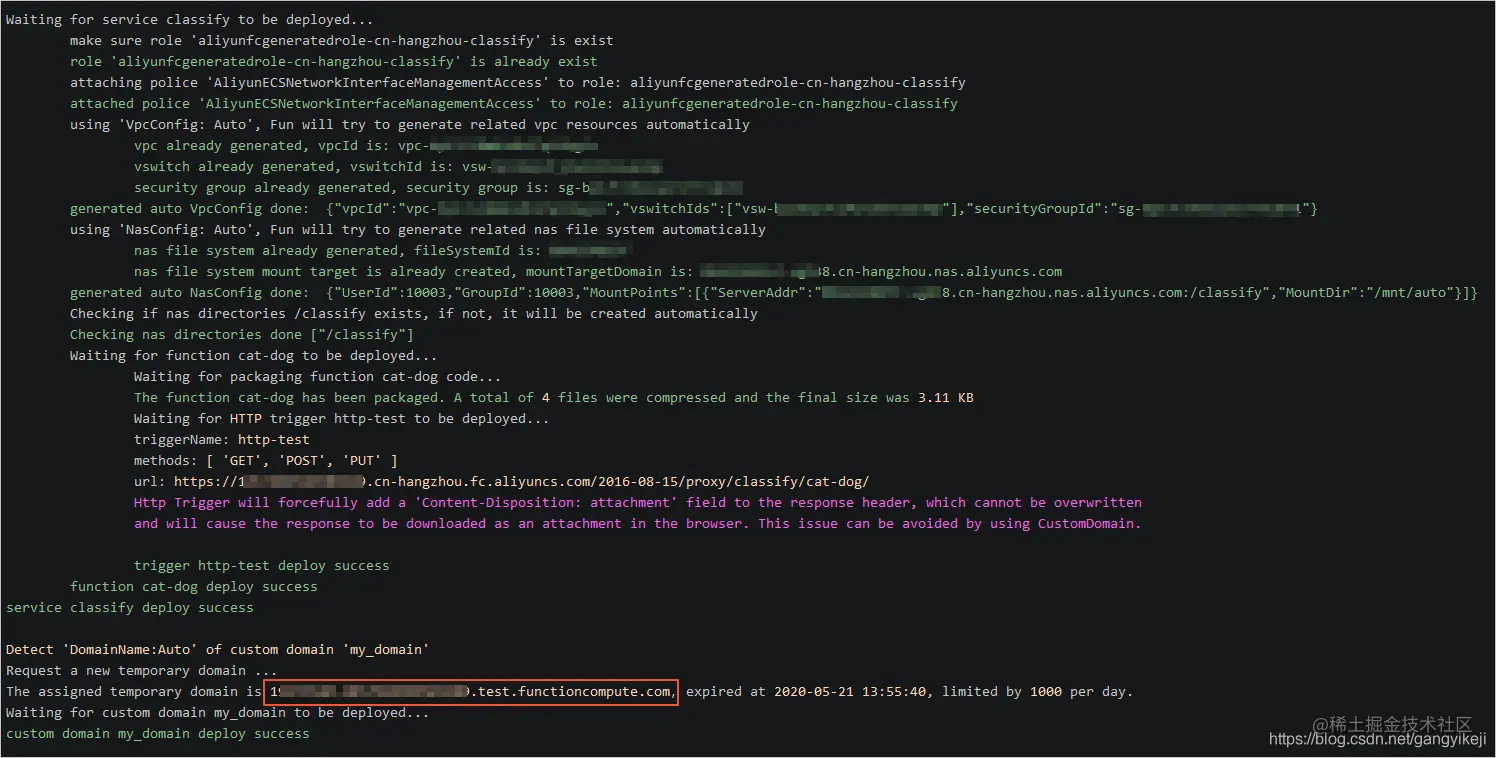Viewport: 1496px width, 758px height.
Task: Click the 'nas file system mount target' line
Action: tap(598, 272)
